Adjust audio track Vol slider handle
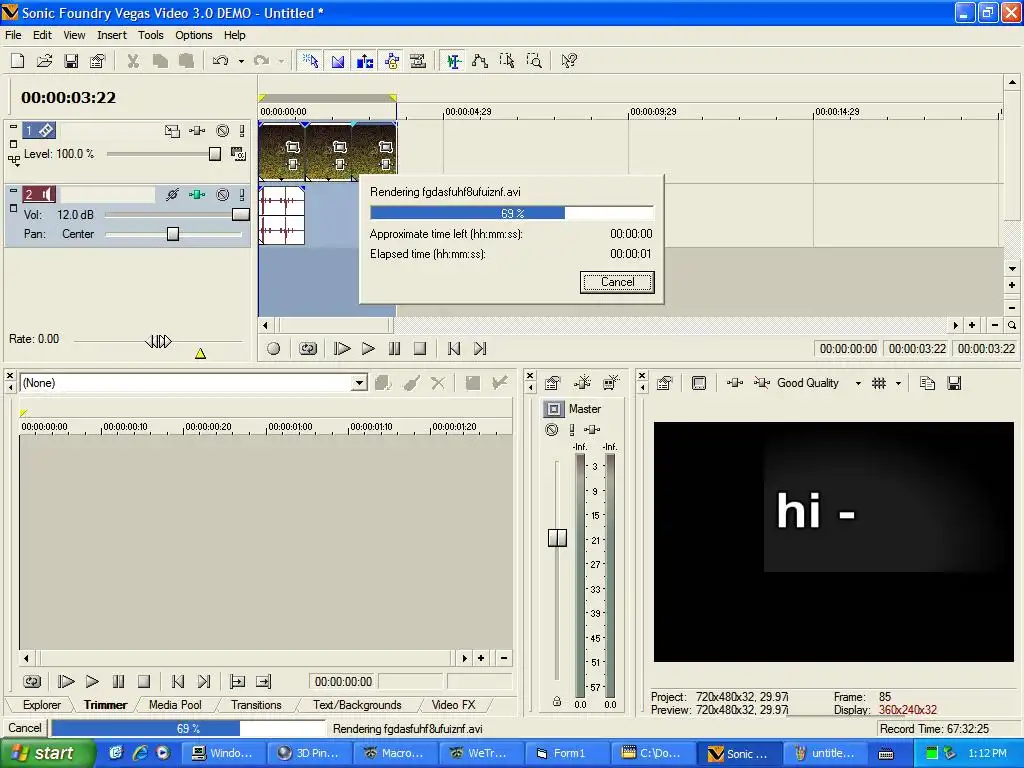Image resolution: width=1024 pixels, height=768 pixels. coord(241,214)
